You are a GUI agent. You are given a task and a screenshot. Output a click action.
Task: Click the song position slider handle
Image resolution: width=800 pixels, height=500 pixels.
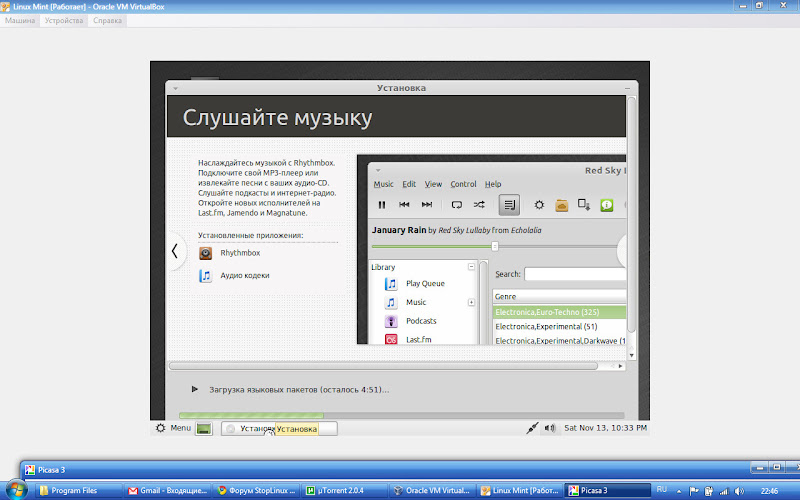[x=494, y=246]
